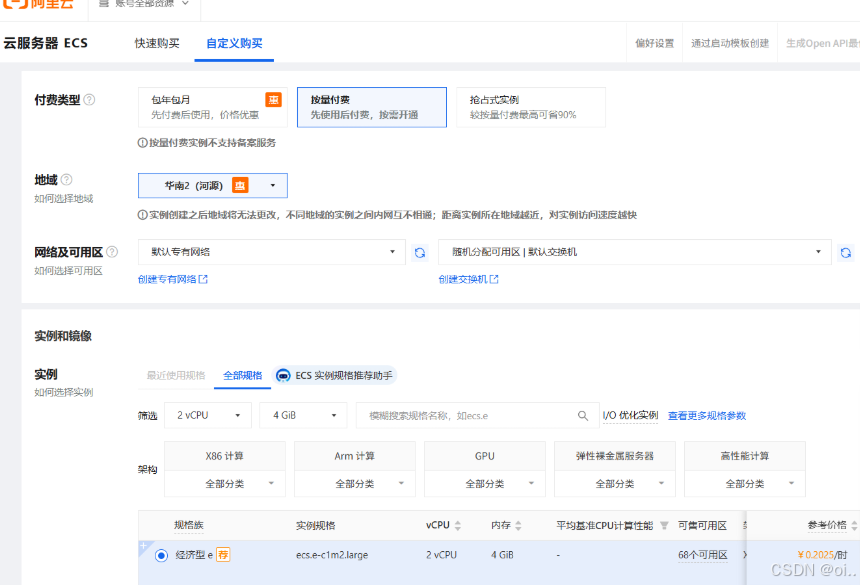Click the search magnifier in spec filter

click(x=583, y=416)
